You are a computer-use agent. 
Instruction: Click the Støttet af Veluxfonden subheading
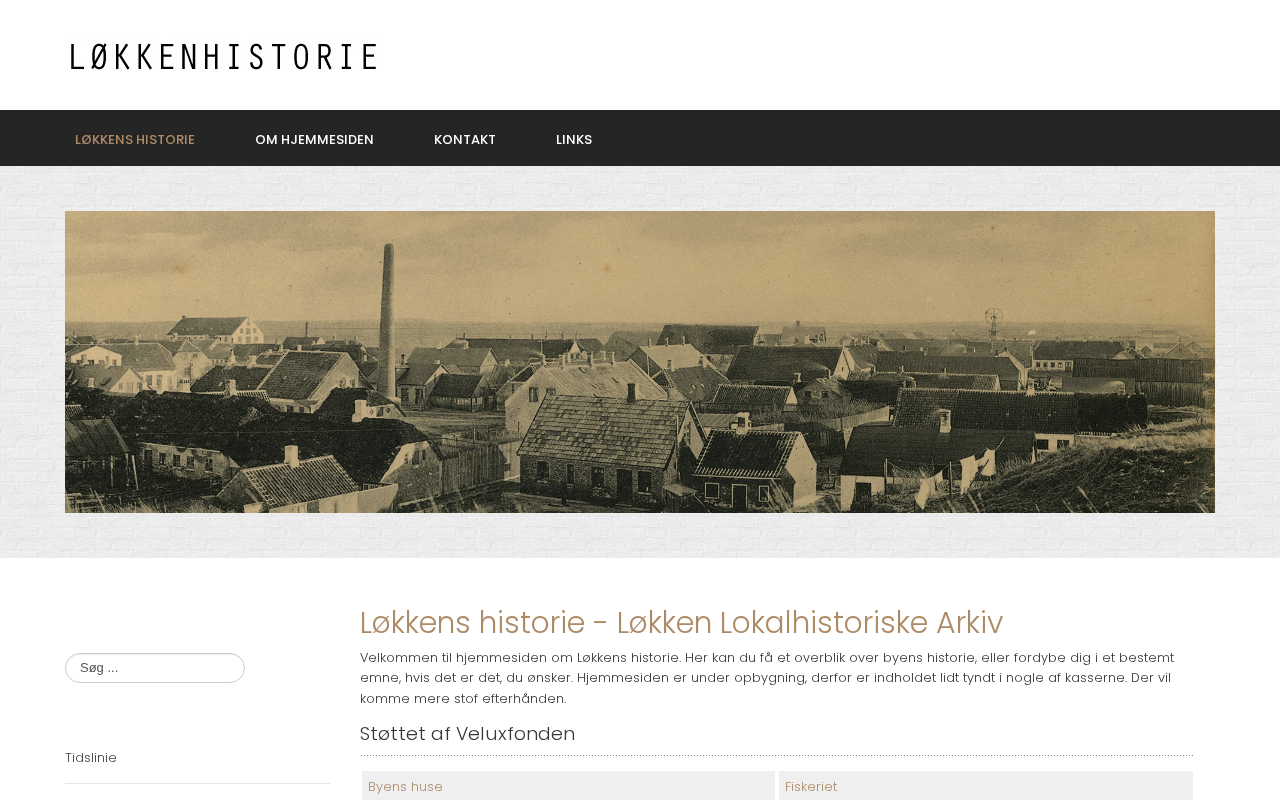(467, 734)
